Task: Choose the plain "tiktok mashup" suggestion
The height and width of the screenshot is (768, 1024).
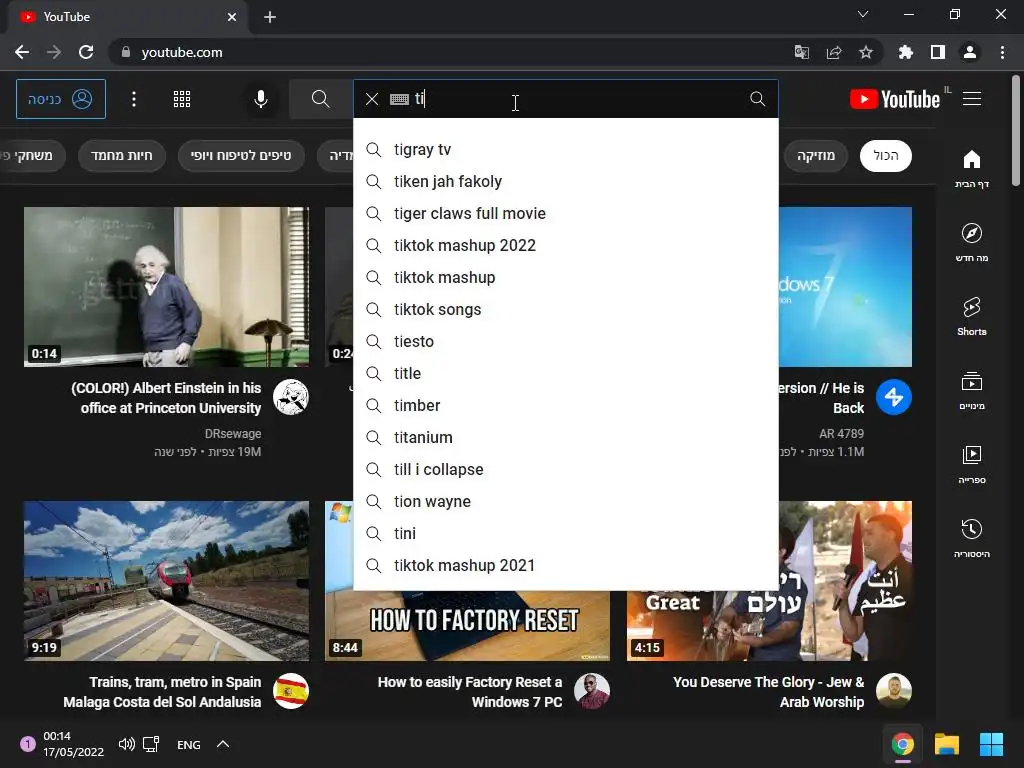Action: tap(566, 278)
